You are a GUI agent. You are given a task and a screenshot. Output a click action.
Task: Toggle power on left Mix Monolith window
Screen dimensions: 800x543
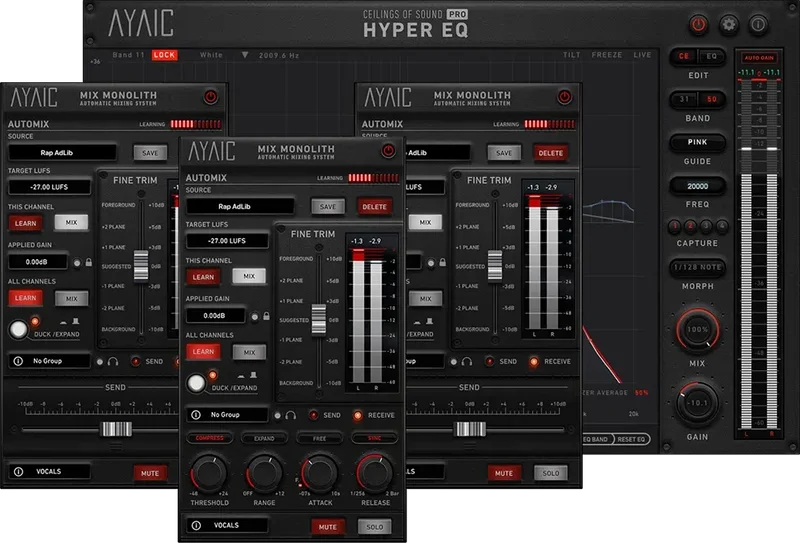pos(210,97)
